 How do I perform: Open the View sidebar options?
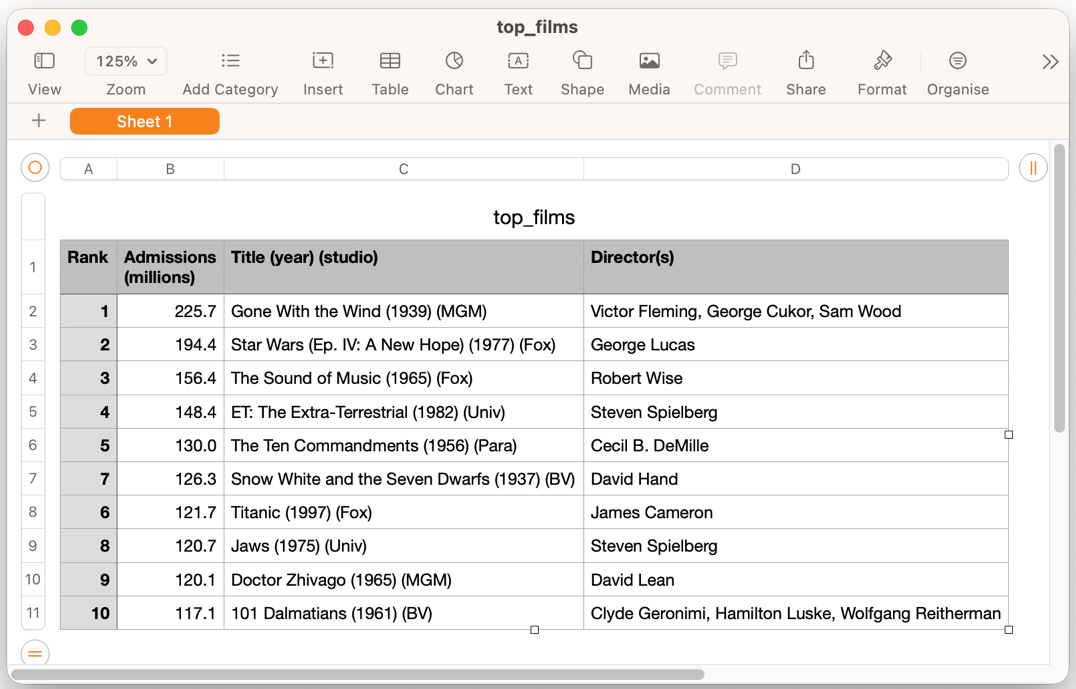[x=44, y=73]
